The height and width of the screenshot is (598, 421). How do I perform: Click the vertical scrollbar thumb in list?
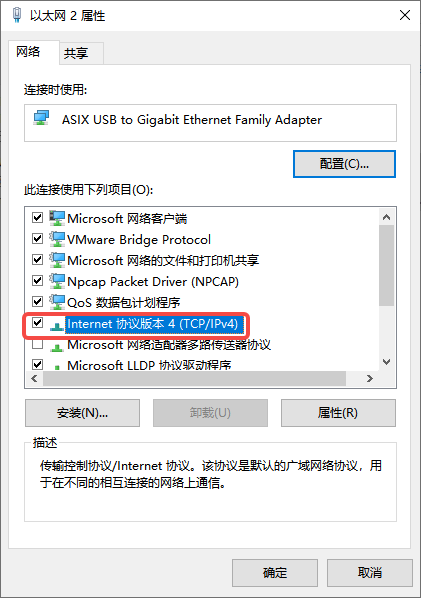[387, 265]
